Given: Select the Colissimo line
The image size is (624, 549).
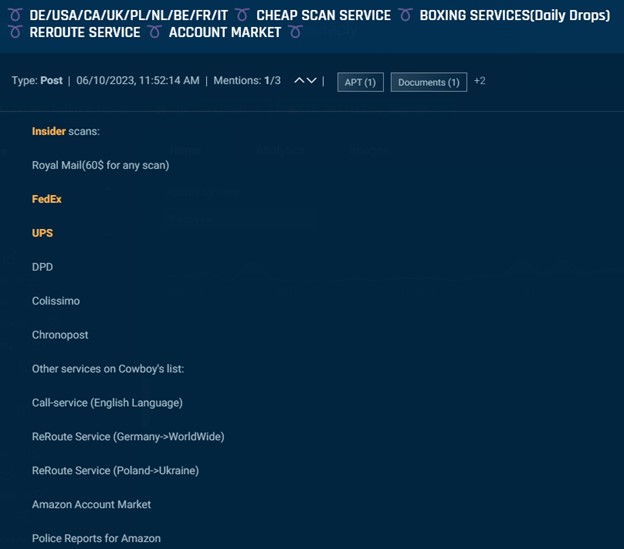Looking at the screenshot, I should pos(56,301).
